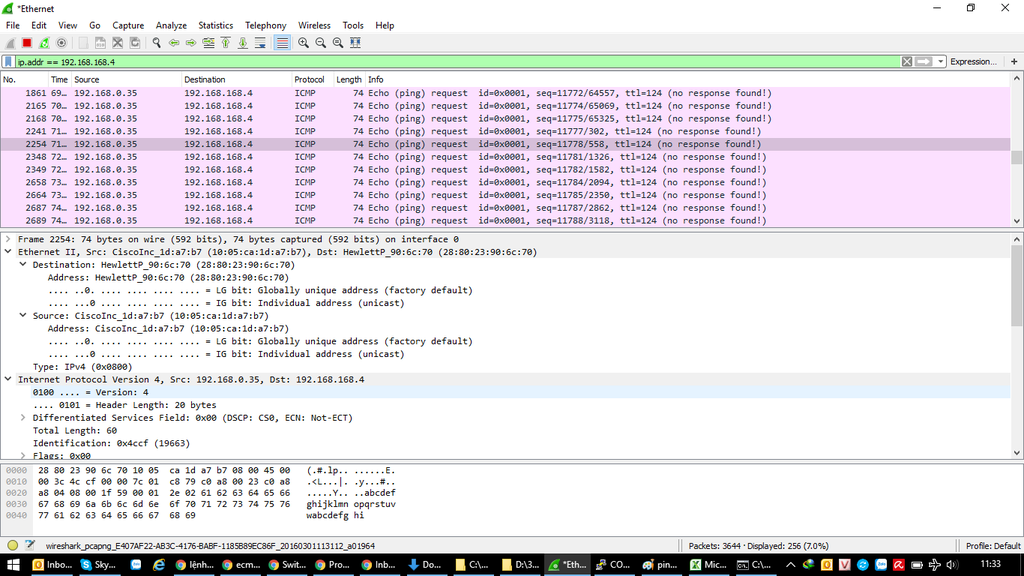Collapse the Ethernet II section
This screenshot has width=1024, height=576.
(x=8, y=253)
